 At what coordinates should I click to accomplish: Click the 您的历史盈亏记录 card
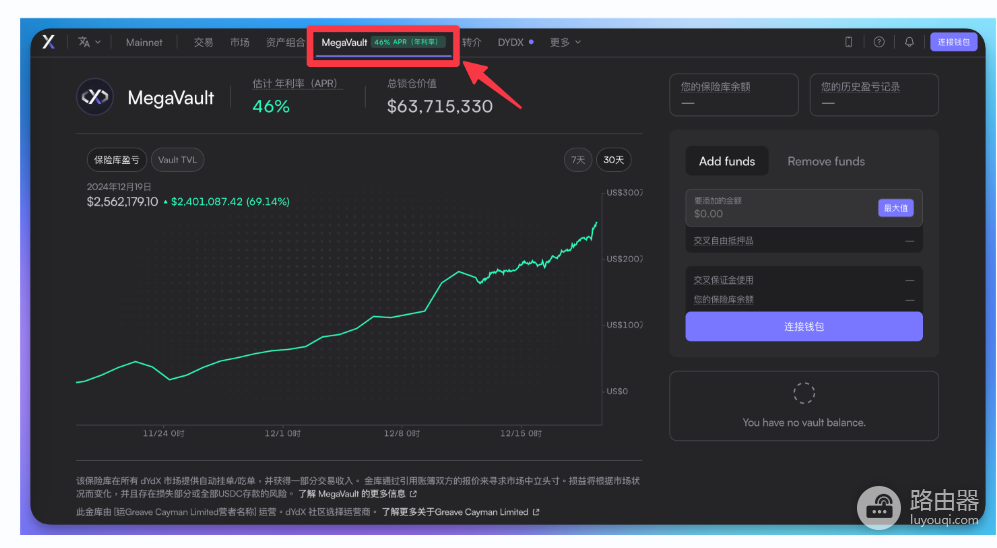tap(874, 95)
